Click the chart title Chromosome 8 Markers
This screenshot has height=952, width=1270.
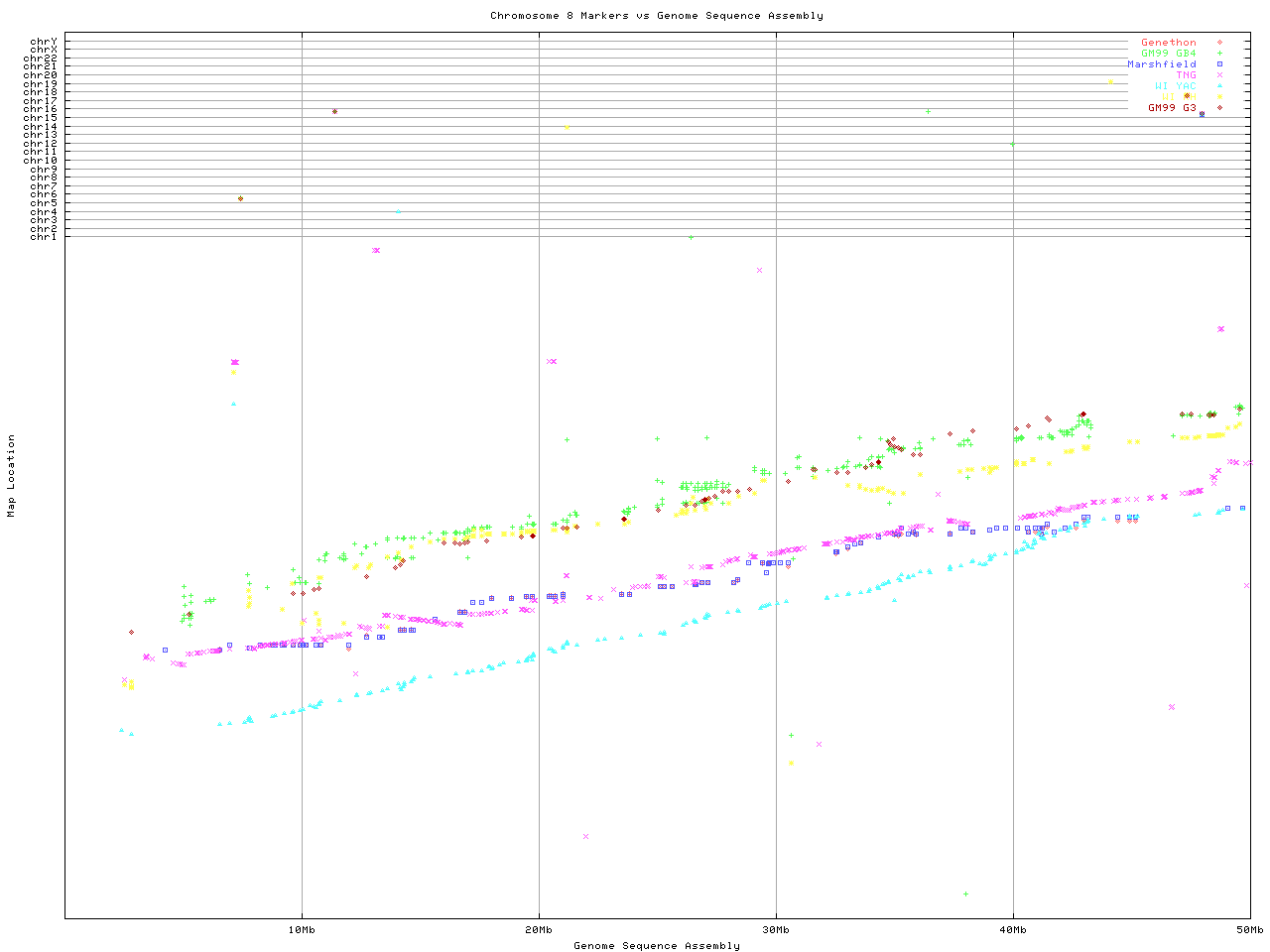point(656,16)
